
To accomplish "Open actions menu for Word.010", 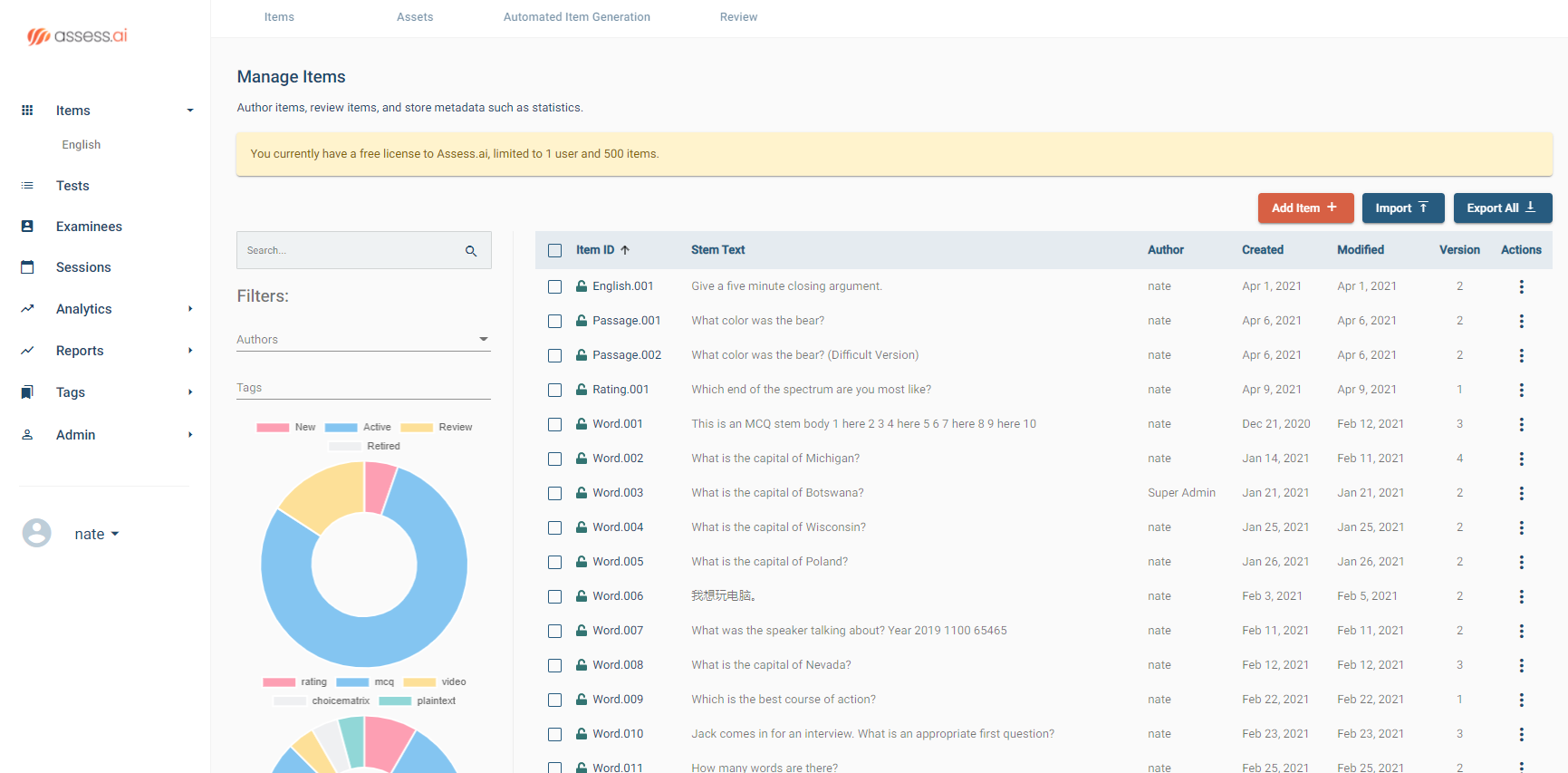I will (1522, 734).
